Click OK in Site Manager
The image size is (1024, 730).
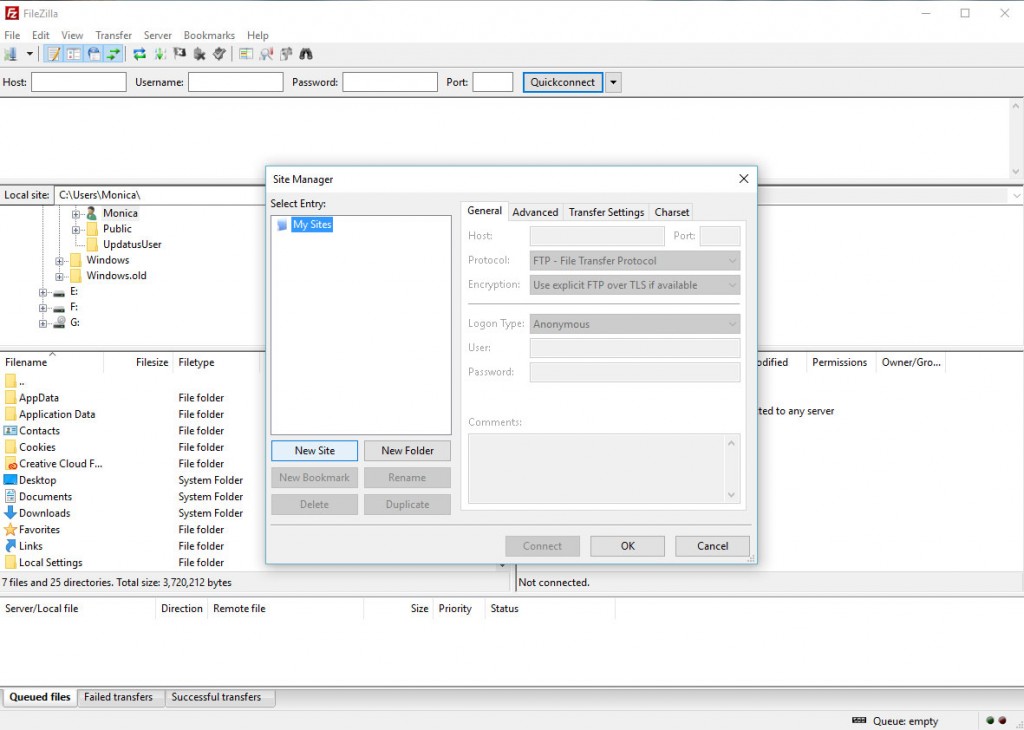628,546
